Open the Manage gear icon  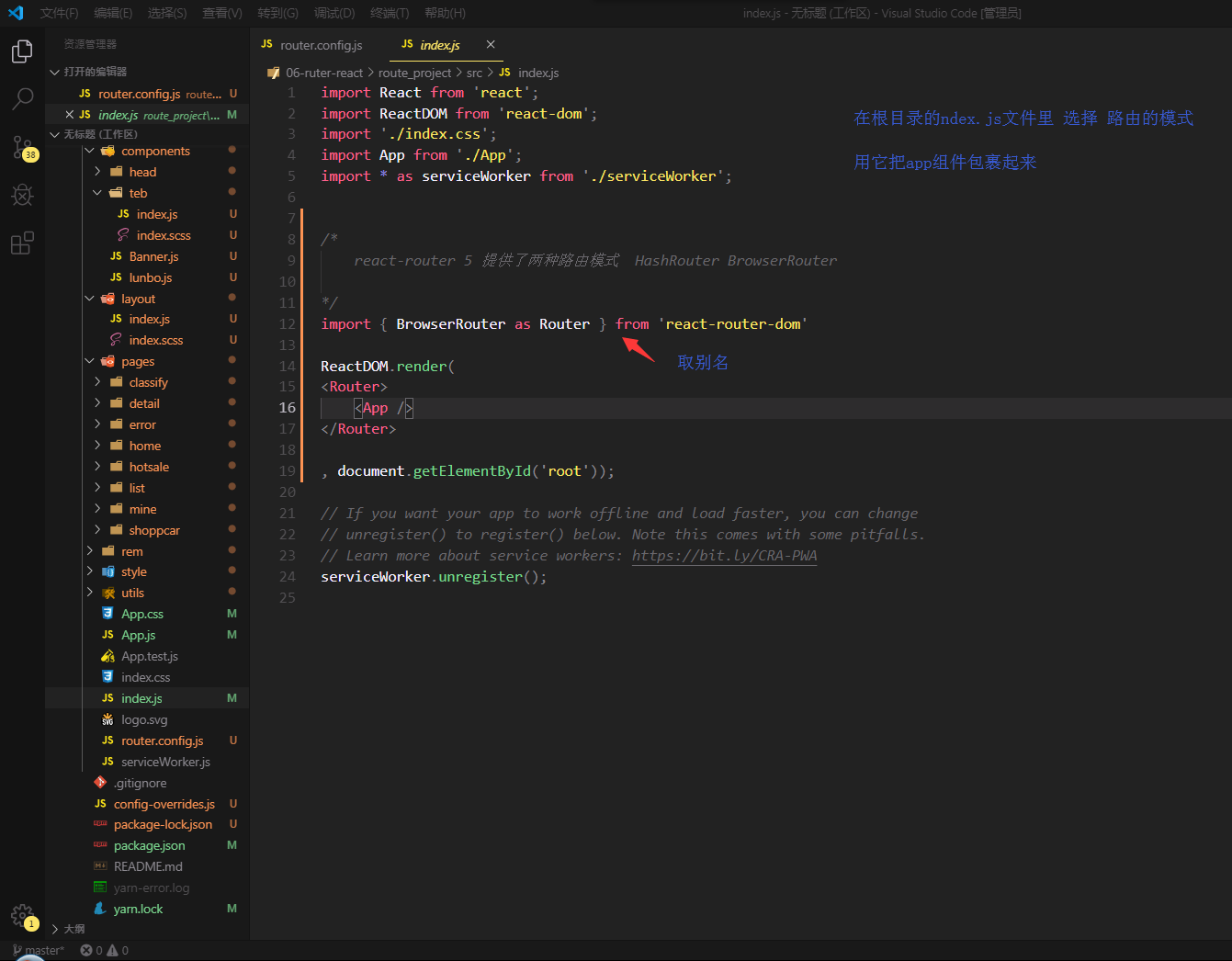point(22,915)
